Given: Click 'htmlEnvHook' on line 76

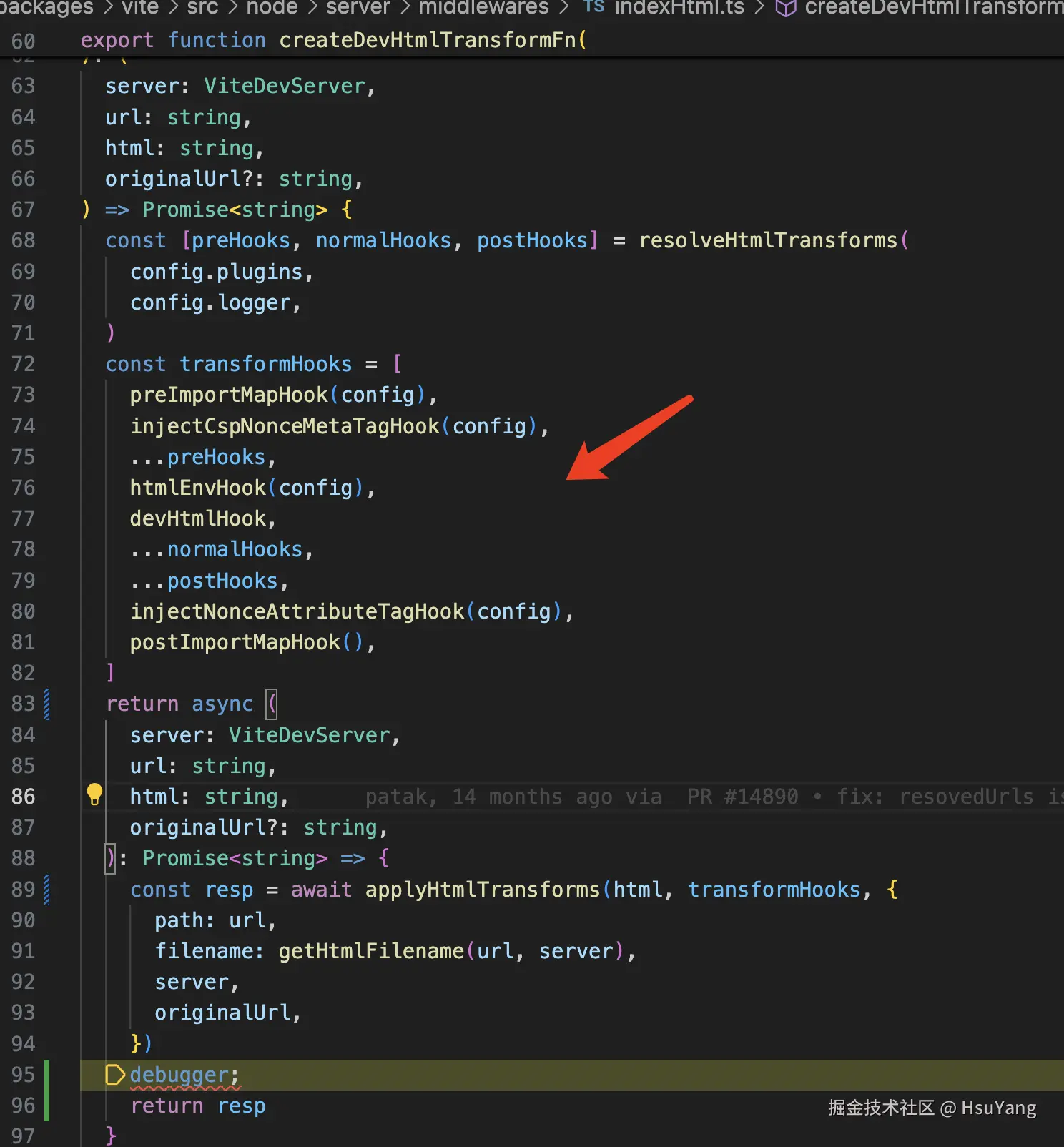Looking at the screenshot, I should coord(198,488).
